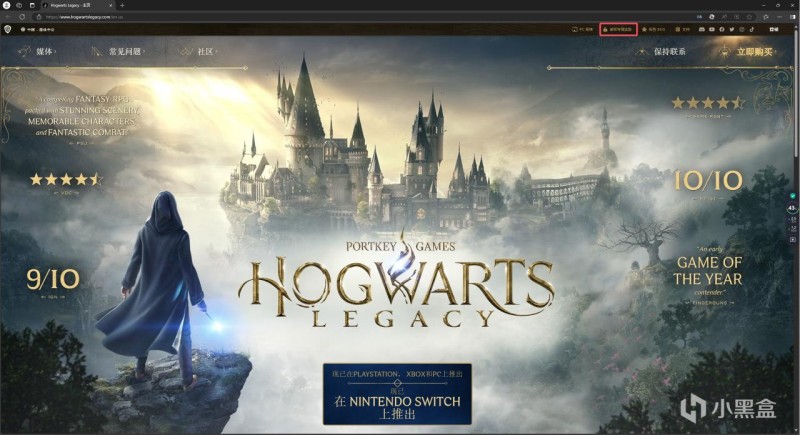Screen dimensions: 800x435
Task: Open the 常见问题 menu
Action: pyautogui.click(x=118, y=52)
